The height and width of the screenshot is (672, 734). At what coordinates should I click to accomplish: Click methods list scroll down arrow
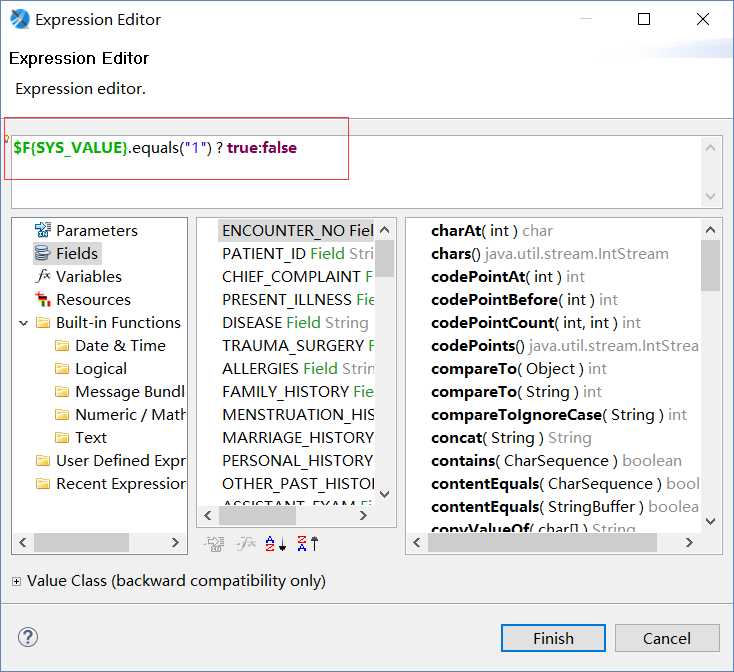(710, 521)
